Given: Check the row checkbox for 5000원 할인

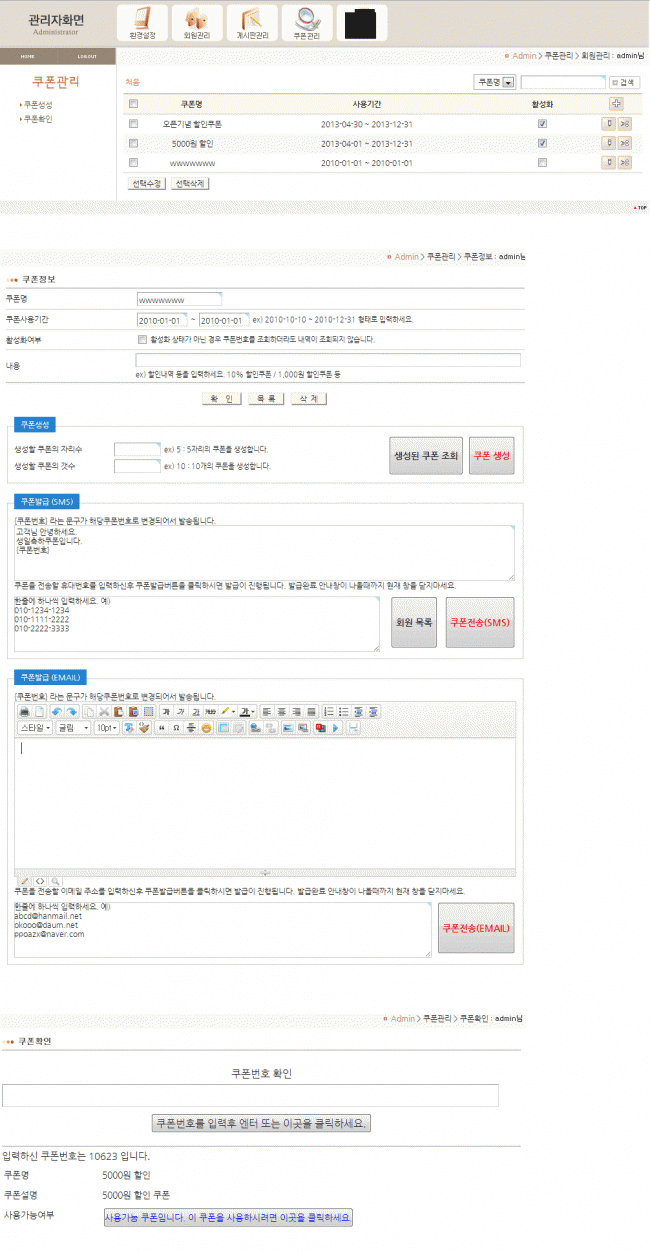Looking at the screenshot, I should pos(133,143).
